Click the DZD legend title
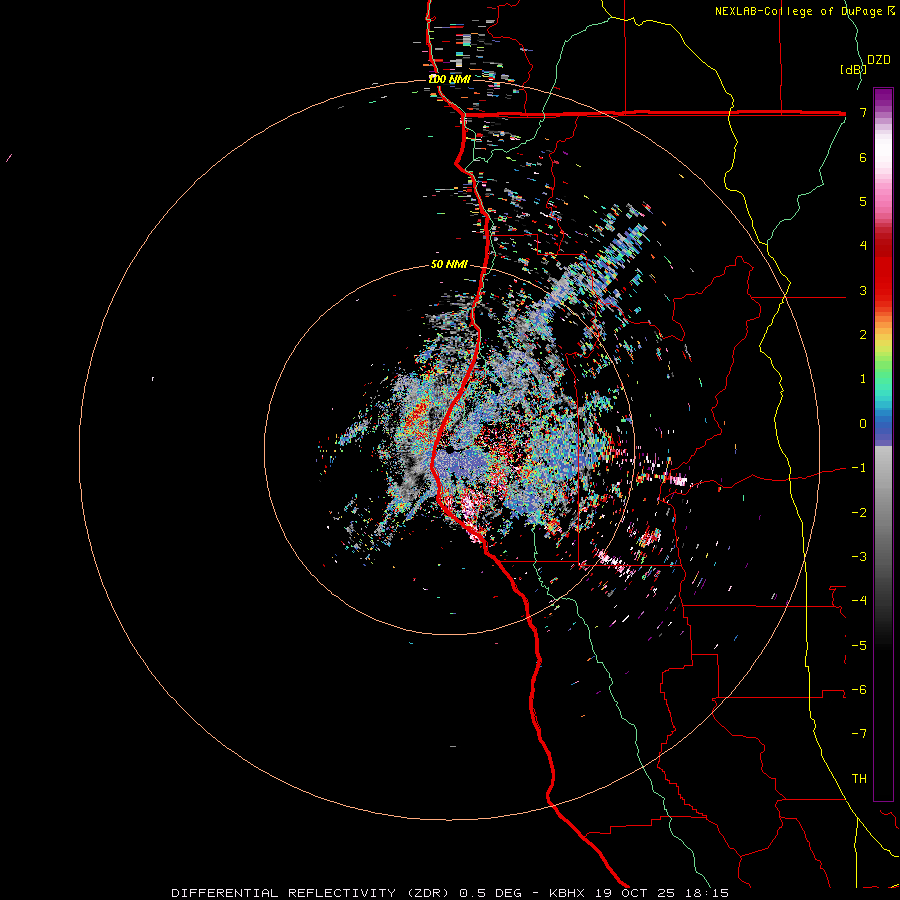This screenshot has height=900, width=900. [x=879, y=60]
